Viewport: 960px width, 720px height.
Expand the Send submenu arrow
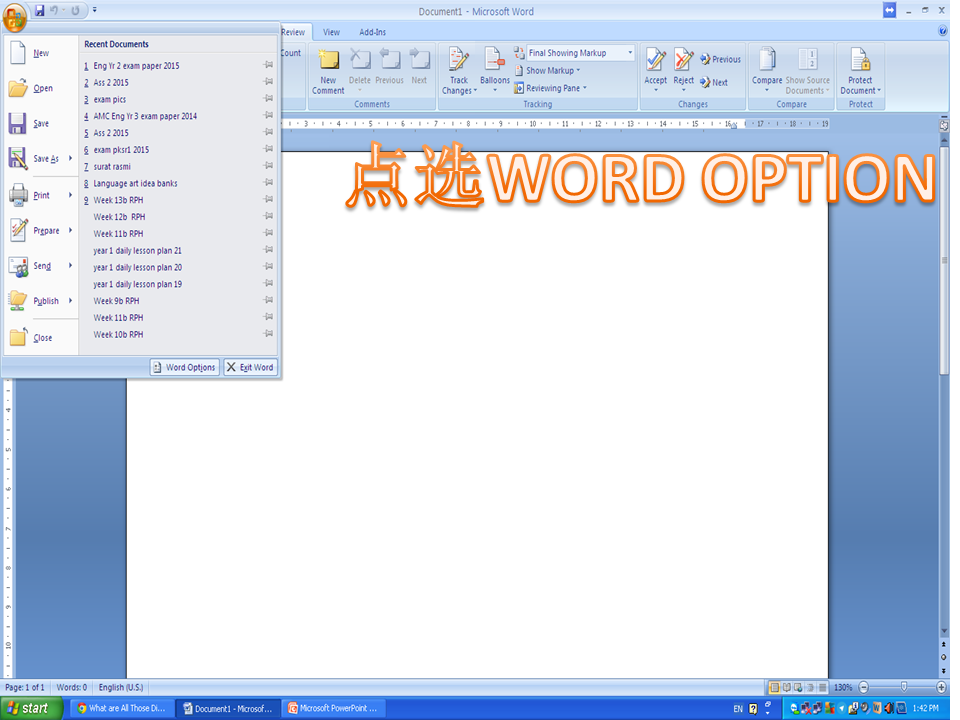[x=70, y=266]
